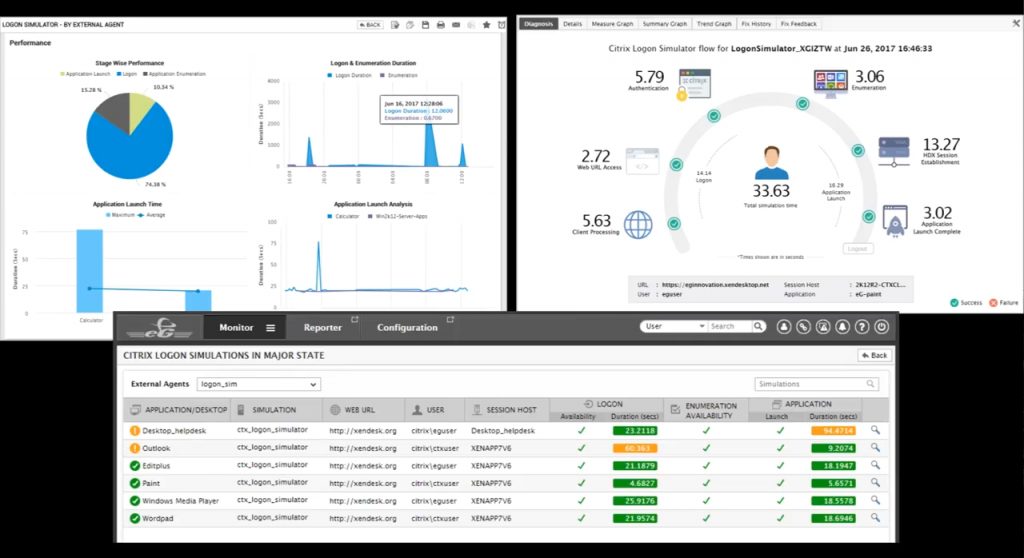Click magnifier details icon for Wordpad row

pos(875,517)
